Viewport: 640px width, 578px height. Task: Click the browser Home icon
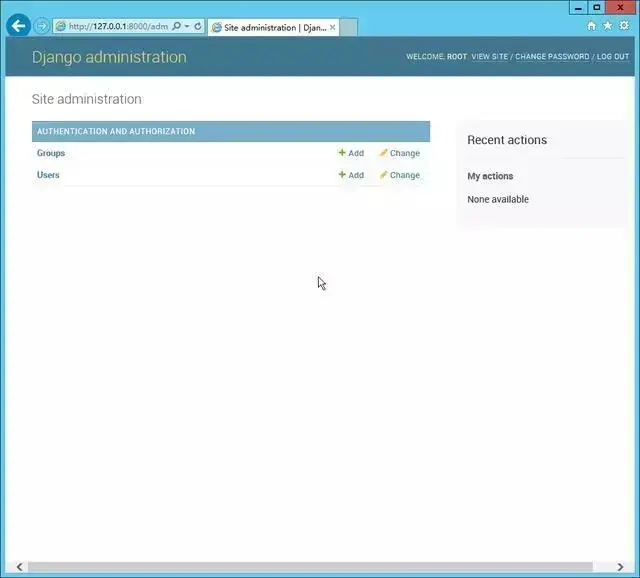click(591, 26)
